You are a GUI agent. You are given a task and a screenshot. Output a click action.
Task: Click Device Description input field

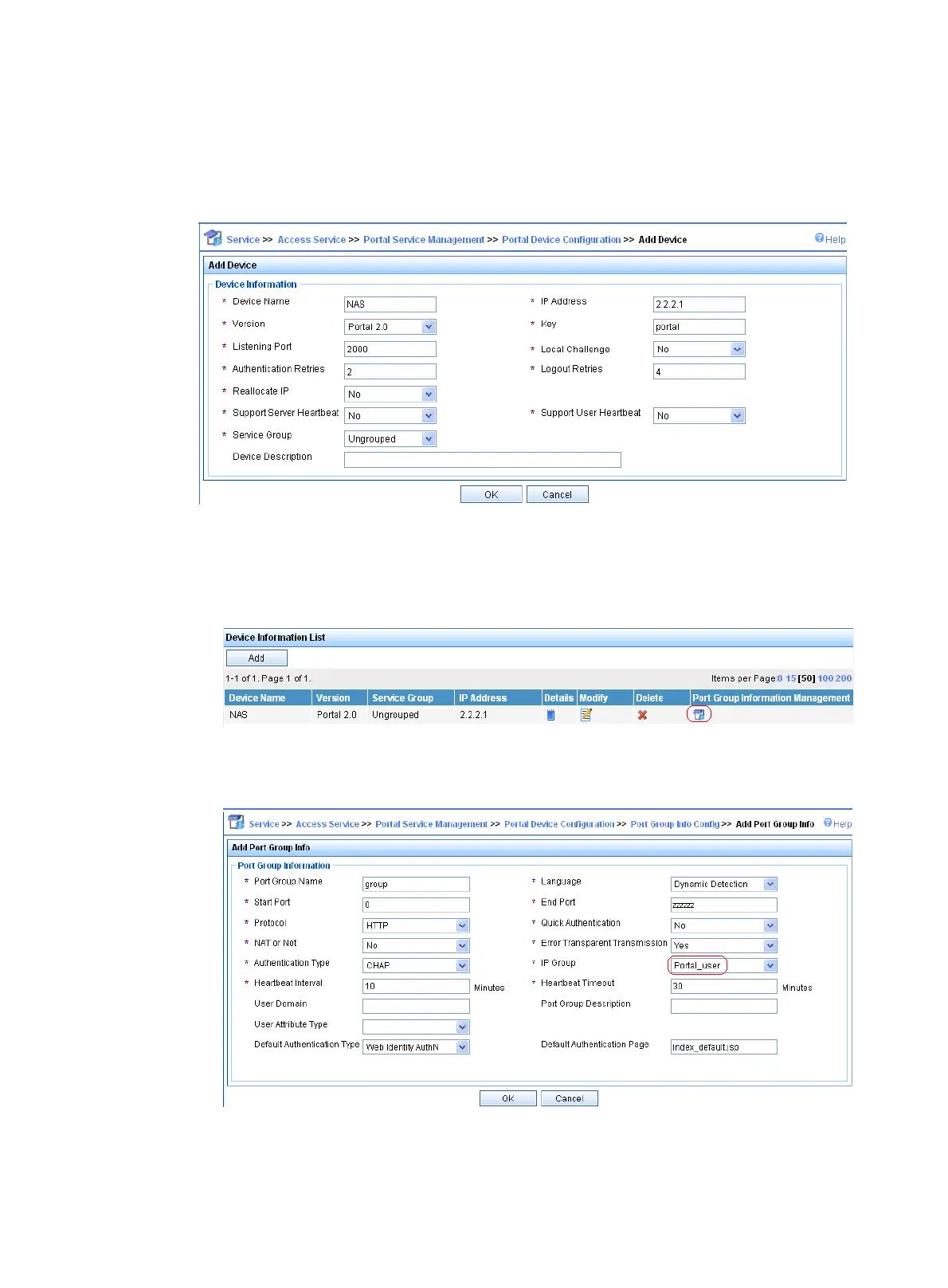(x=483, y=460)
